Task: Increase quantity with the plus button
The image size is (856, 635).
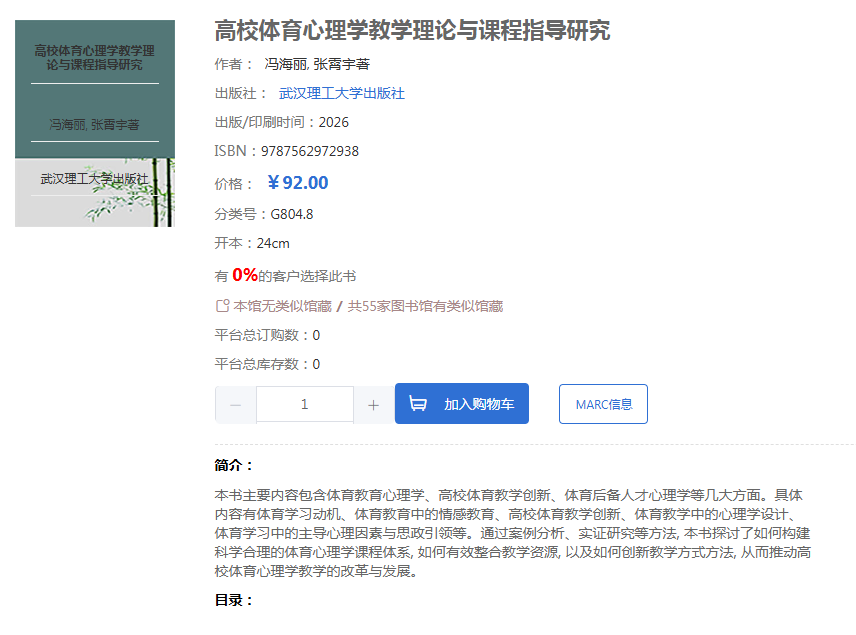Action: (x=373, y=405)
